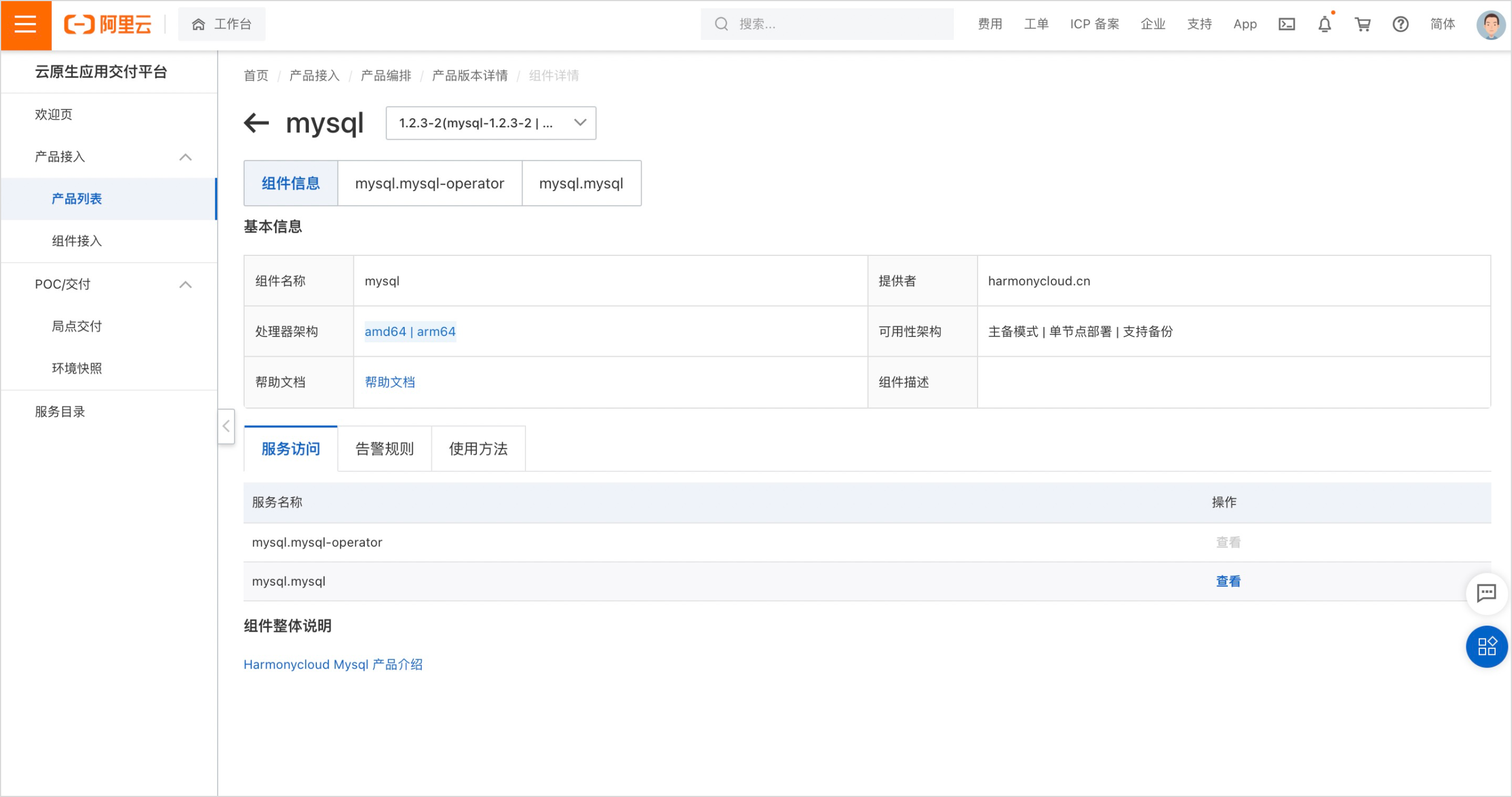Open the 帮助文档 link

pyautogui.click(x=390, y=382)
